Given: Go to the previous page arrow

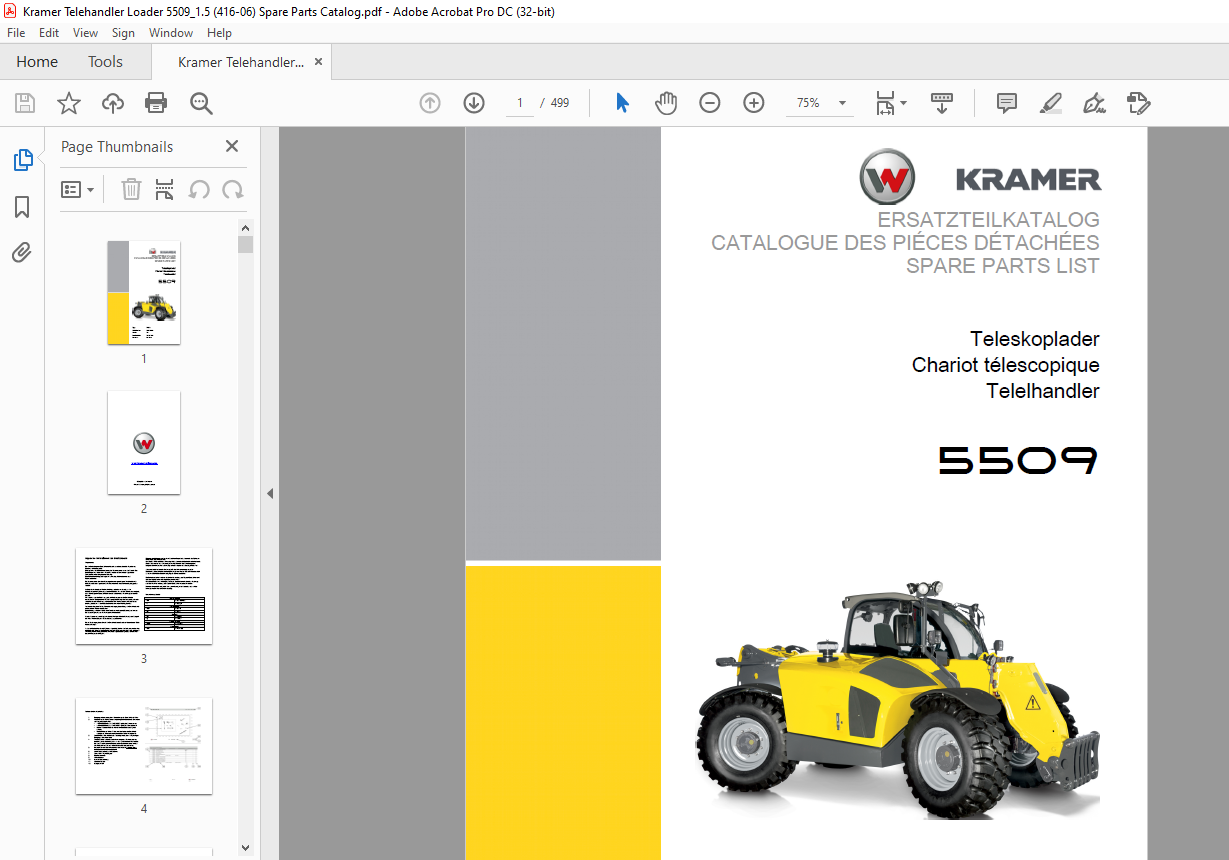Looking at the screenshot, I should (x=430, y=103).
